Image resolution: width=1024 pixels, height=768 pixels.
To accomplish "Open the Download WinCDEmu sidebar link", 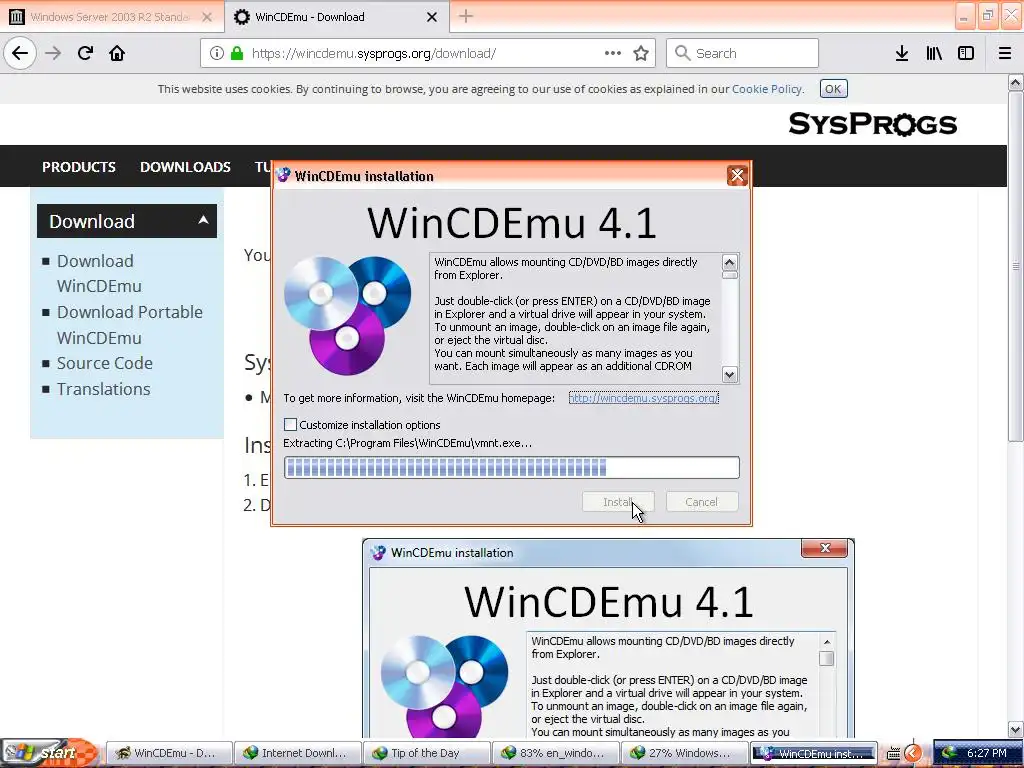I will (99, 273).
